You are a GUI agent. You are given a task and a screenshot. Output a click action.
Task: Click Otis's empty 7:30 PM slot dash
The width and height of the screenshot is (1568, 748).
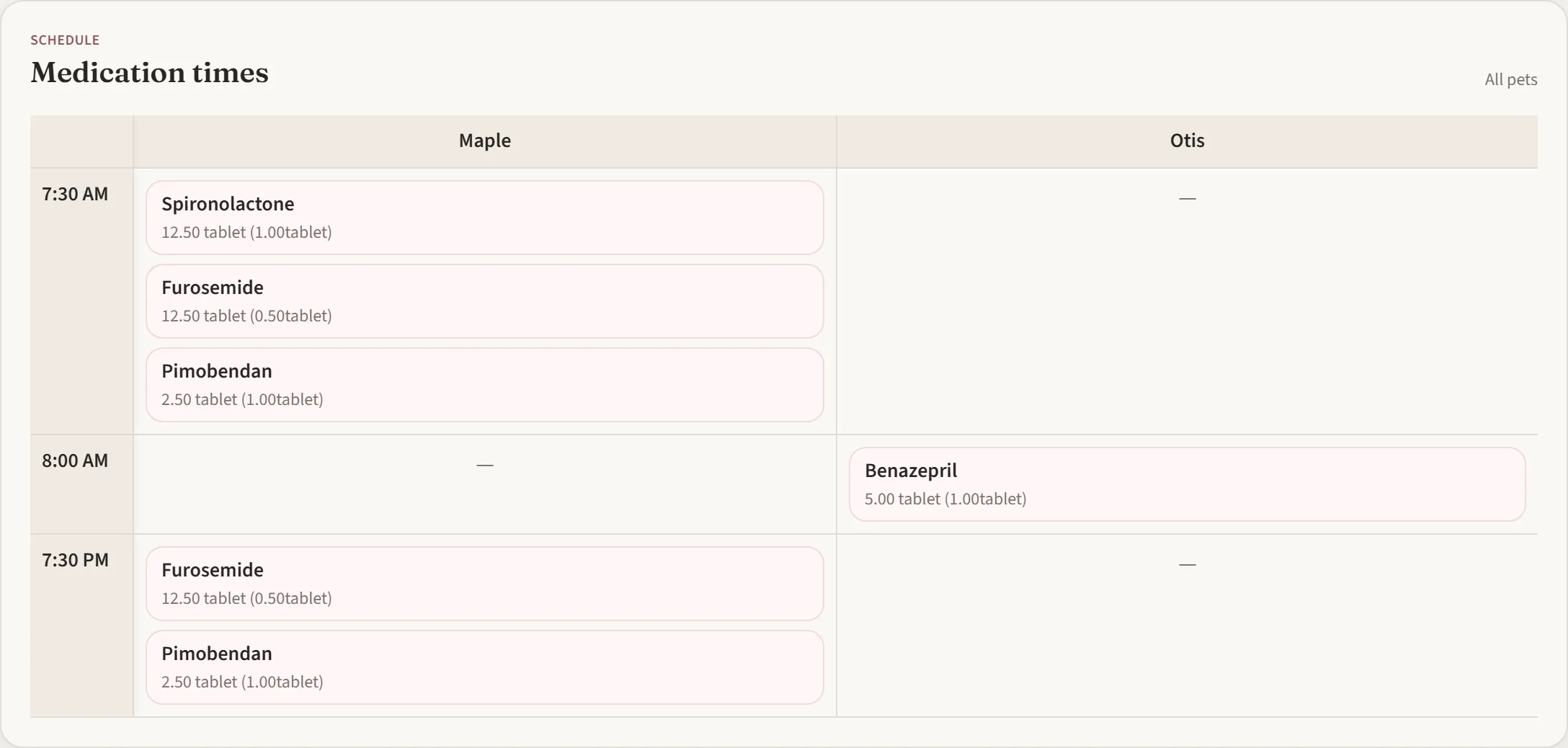pos(1187,564)
